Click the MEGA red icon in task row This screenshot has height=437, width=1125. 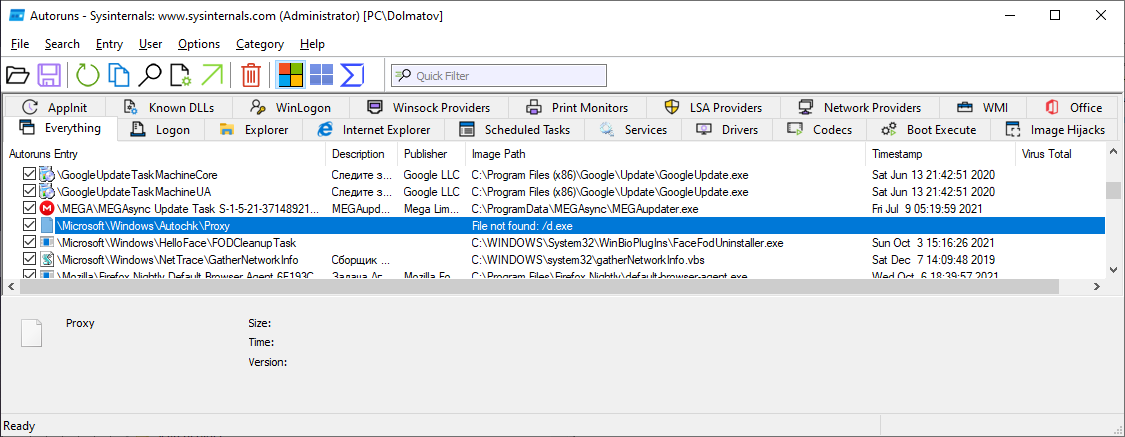pyautogui.click(x=47, y=209)
